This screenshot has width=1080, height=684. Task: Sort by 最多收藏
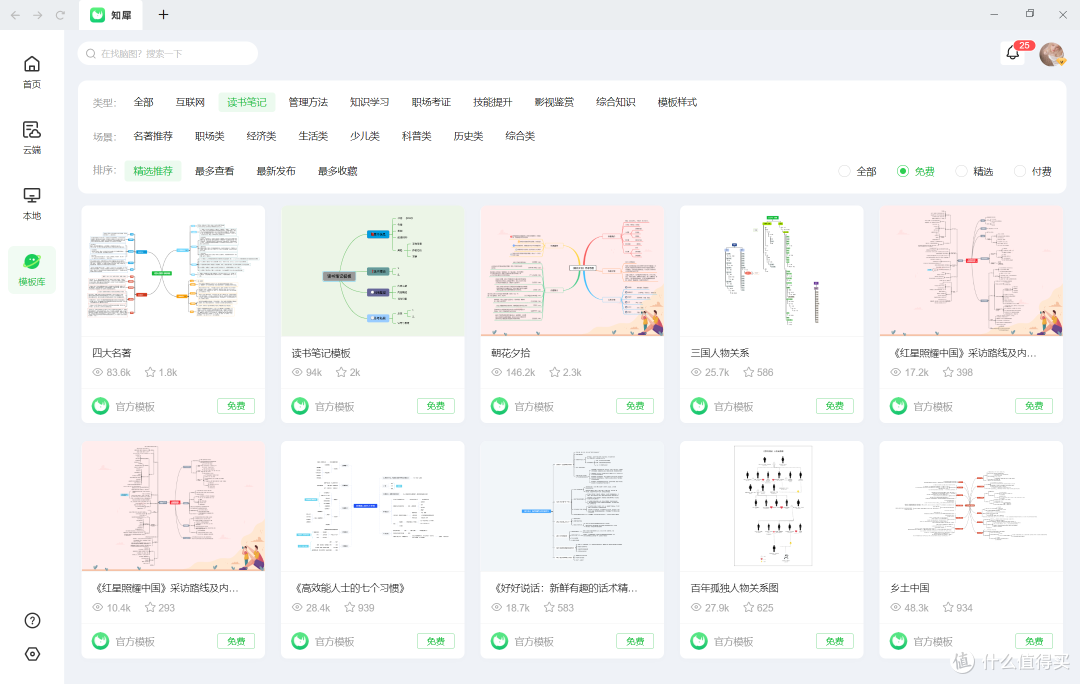click(x=338, y=171)
